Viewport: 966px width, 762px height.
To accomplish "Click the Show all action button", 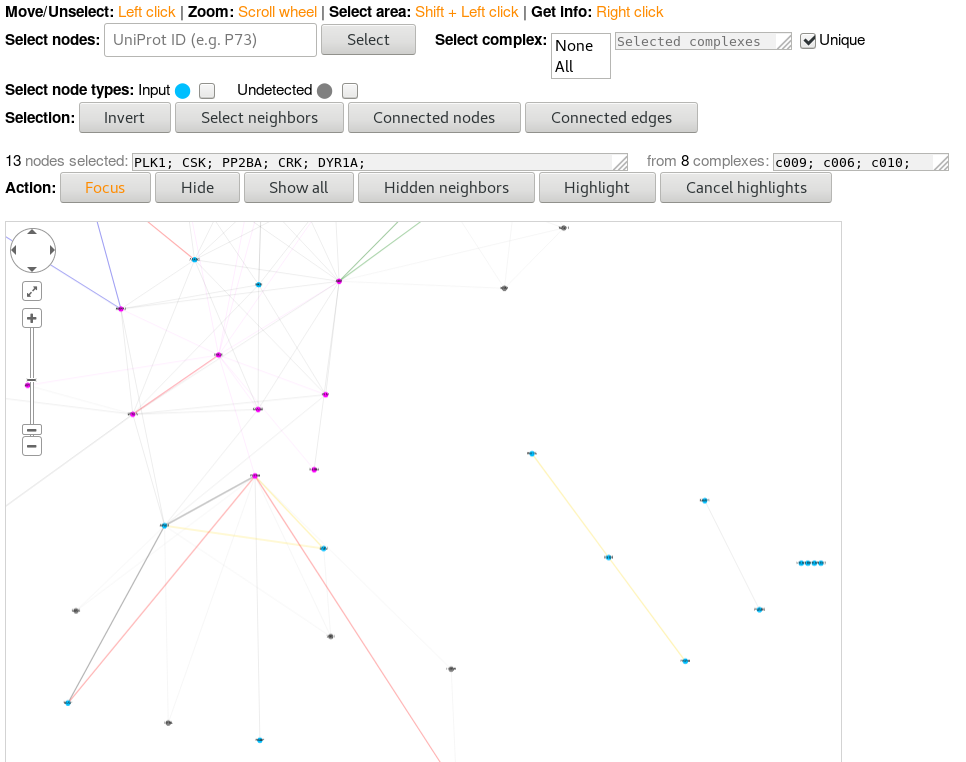I will [298, 187].
